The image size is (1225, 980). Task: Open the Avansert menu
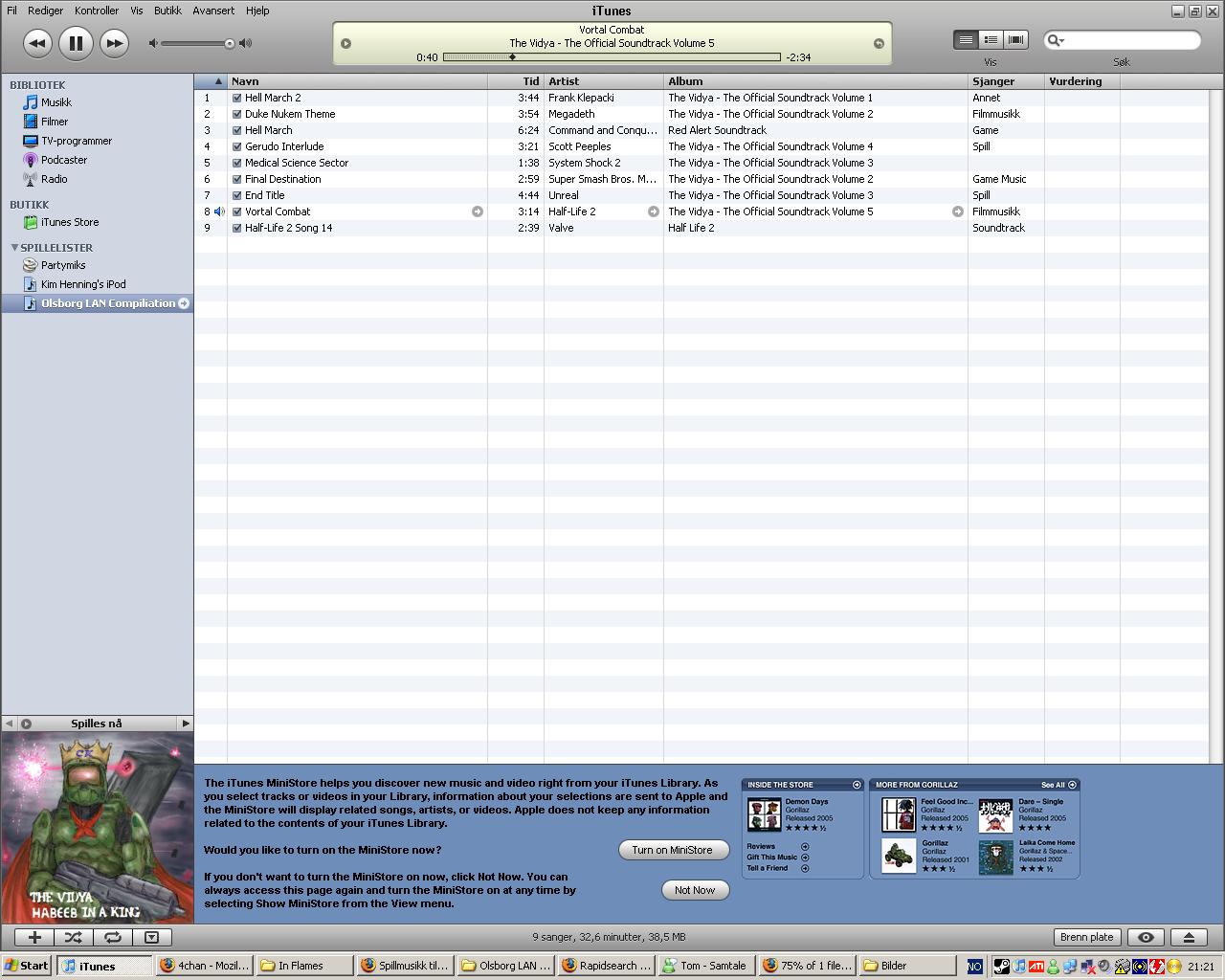213,11
